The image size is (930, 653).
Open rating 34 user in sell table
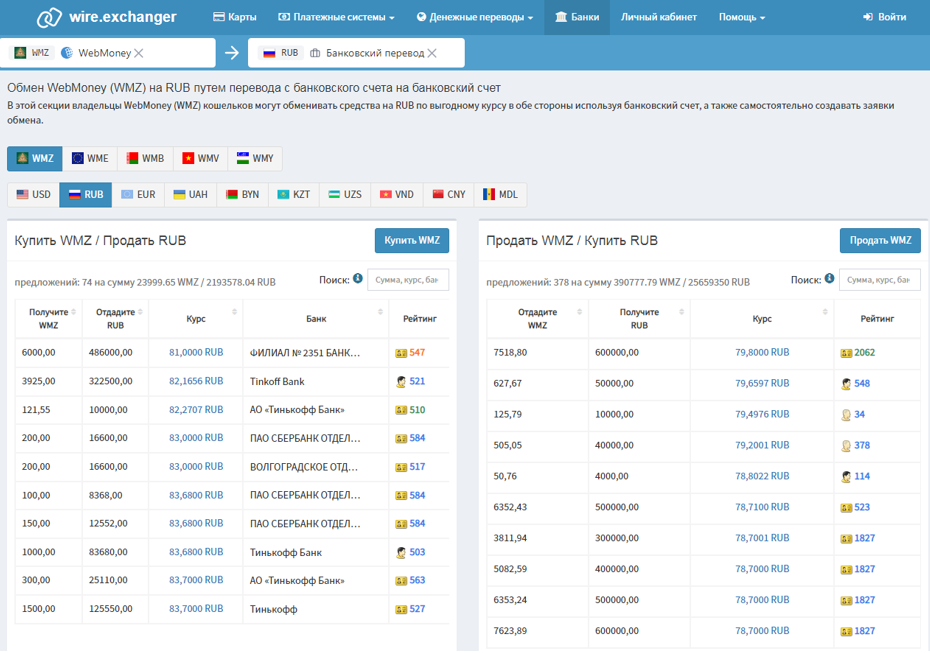[853, 415]
